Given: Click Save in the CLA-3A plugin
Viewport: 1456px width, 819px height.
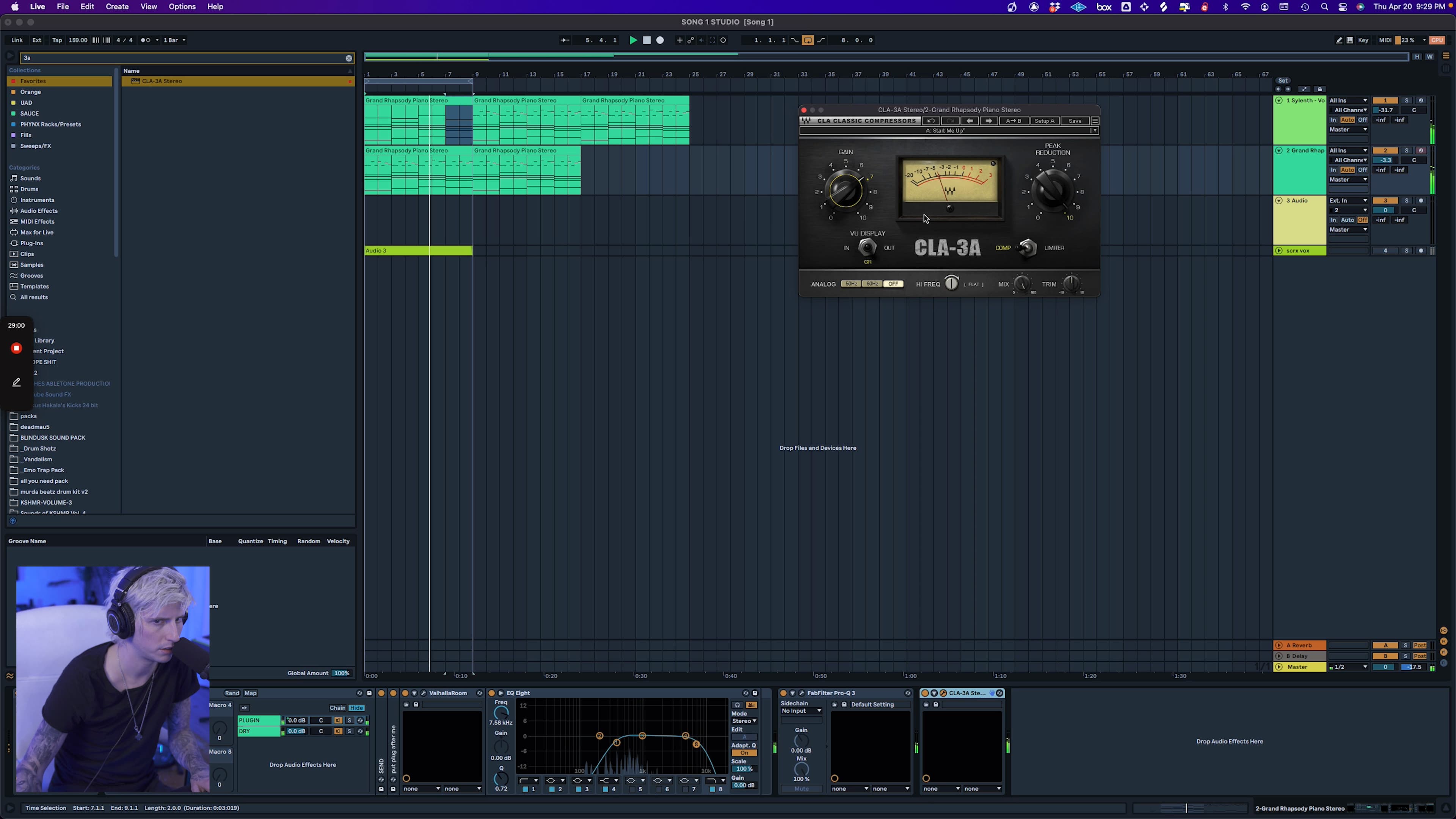Looking at the screenshot, I should pos(1075,121).
